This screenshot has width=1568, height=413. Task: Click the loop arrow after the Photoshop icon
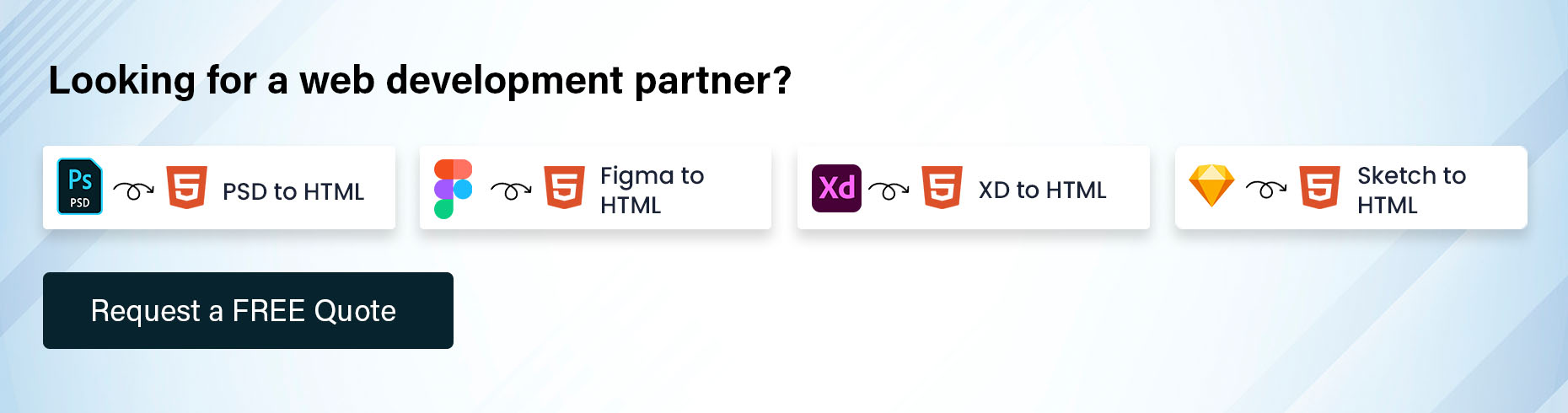pos(134,191)
